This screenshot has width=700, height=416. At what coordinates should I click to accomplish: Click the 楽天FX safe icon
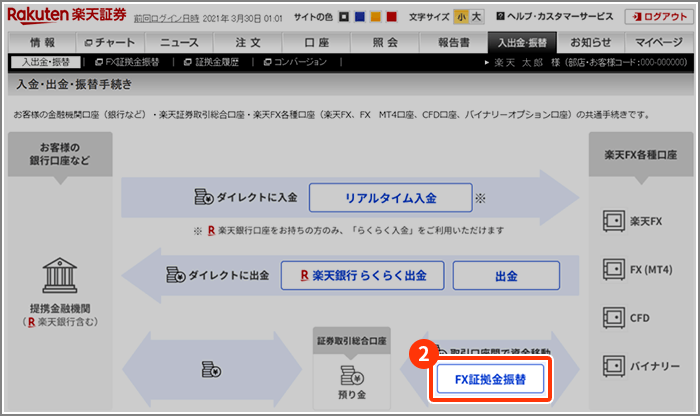pyautogui.click(x=614, y=221)
